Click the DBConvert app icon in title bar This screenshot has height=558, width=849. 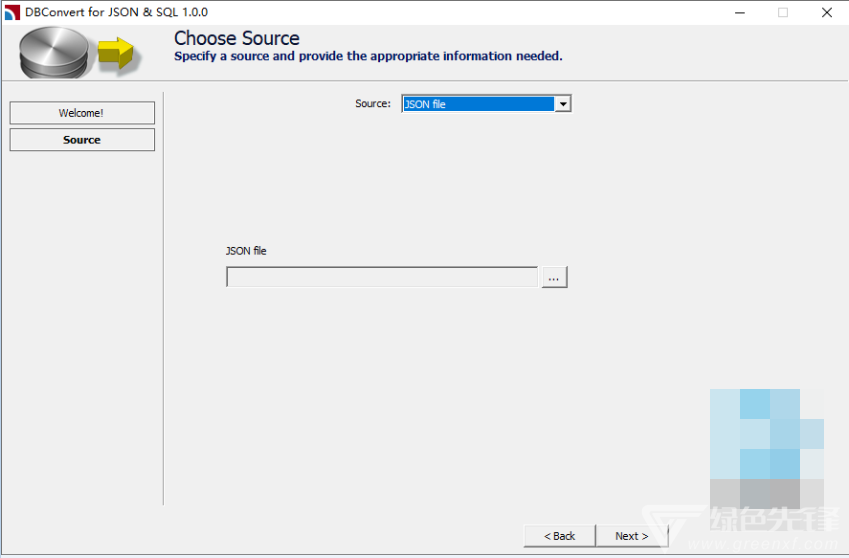coord(12,12)
